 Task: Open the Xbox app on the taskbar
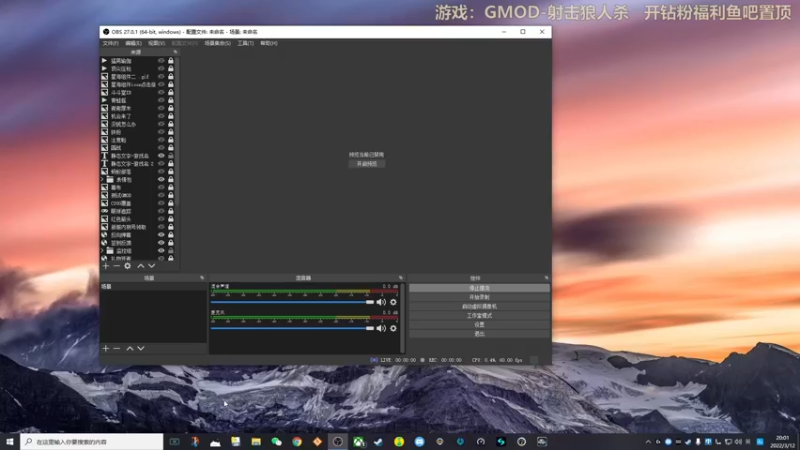(359, 442)
